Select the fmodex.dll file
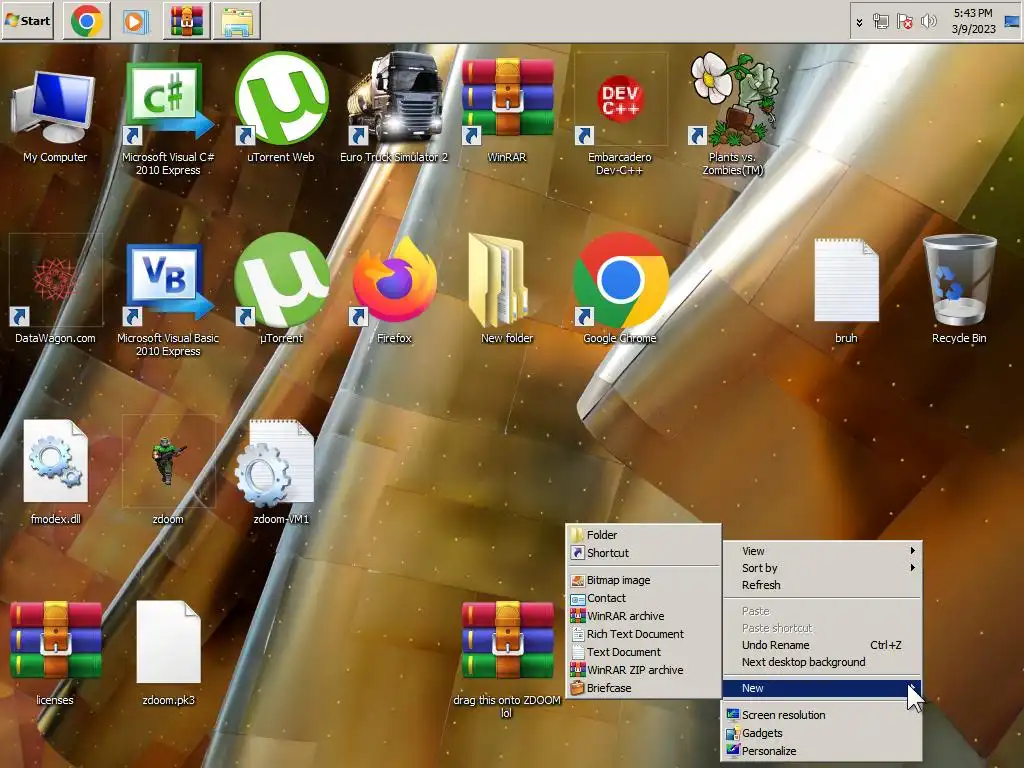The image size is (1024, 768). (55, 472)
